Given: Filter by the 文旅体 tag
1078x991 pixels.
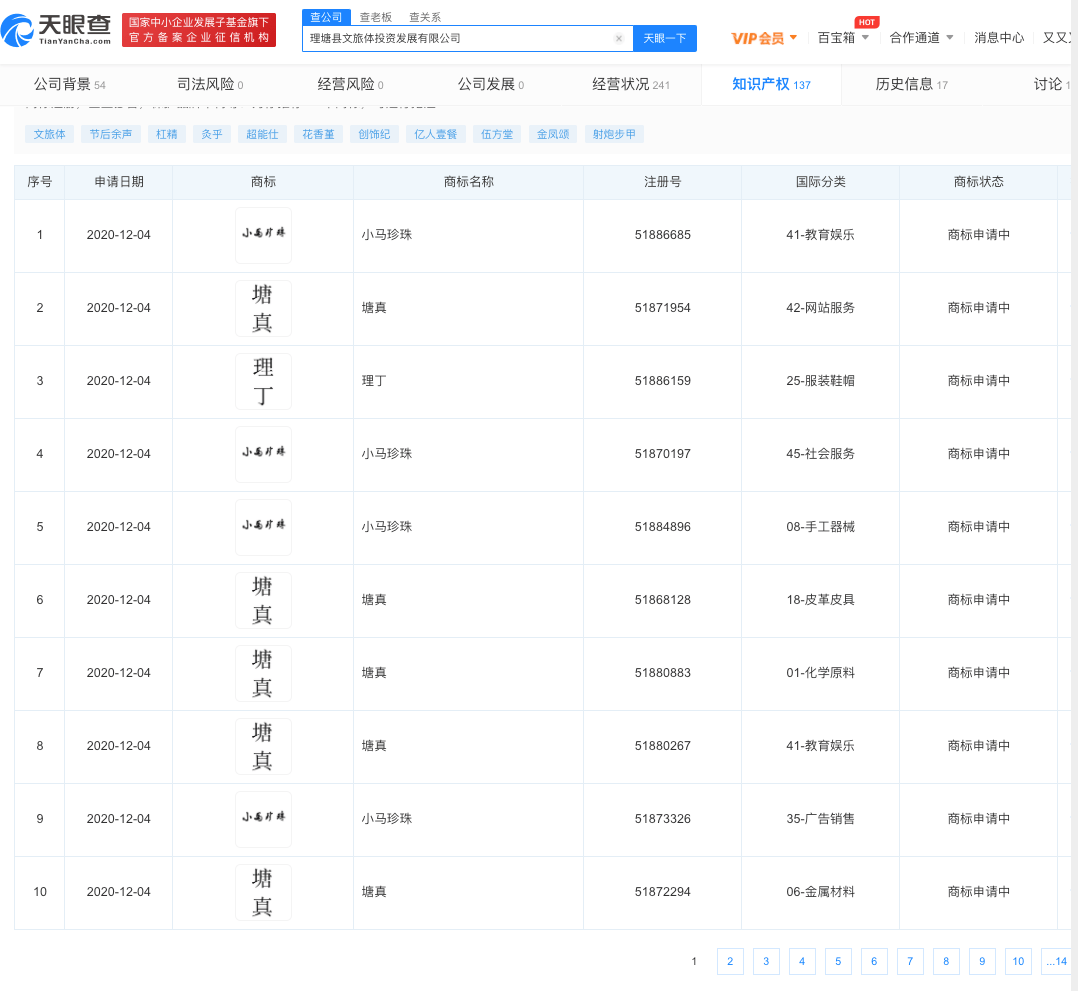Looking at the screenshot, I should click(50, 134).
